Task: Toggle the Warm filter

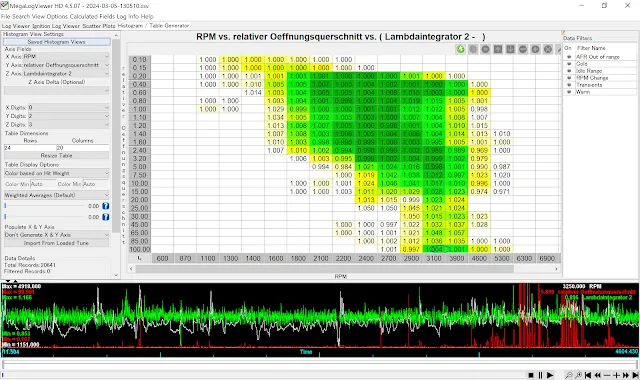Action: pos(569,92)
